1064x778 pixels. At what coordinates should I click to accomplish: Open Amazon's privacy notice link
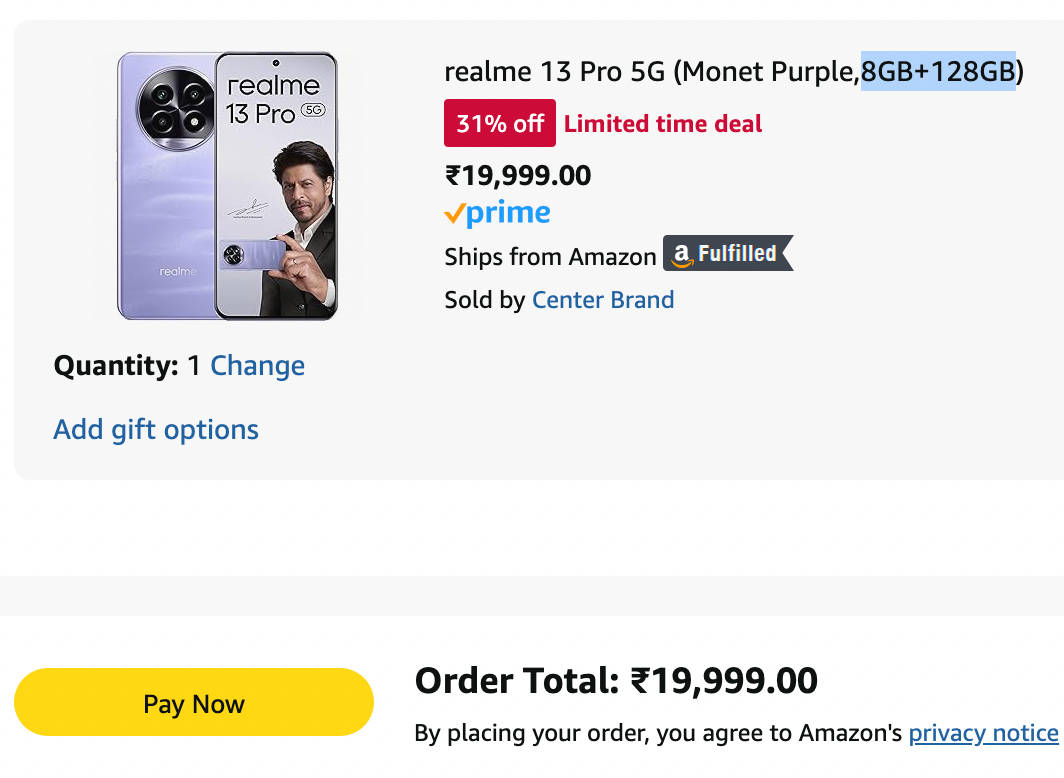(x=983, y=733)
